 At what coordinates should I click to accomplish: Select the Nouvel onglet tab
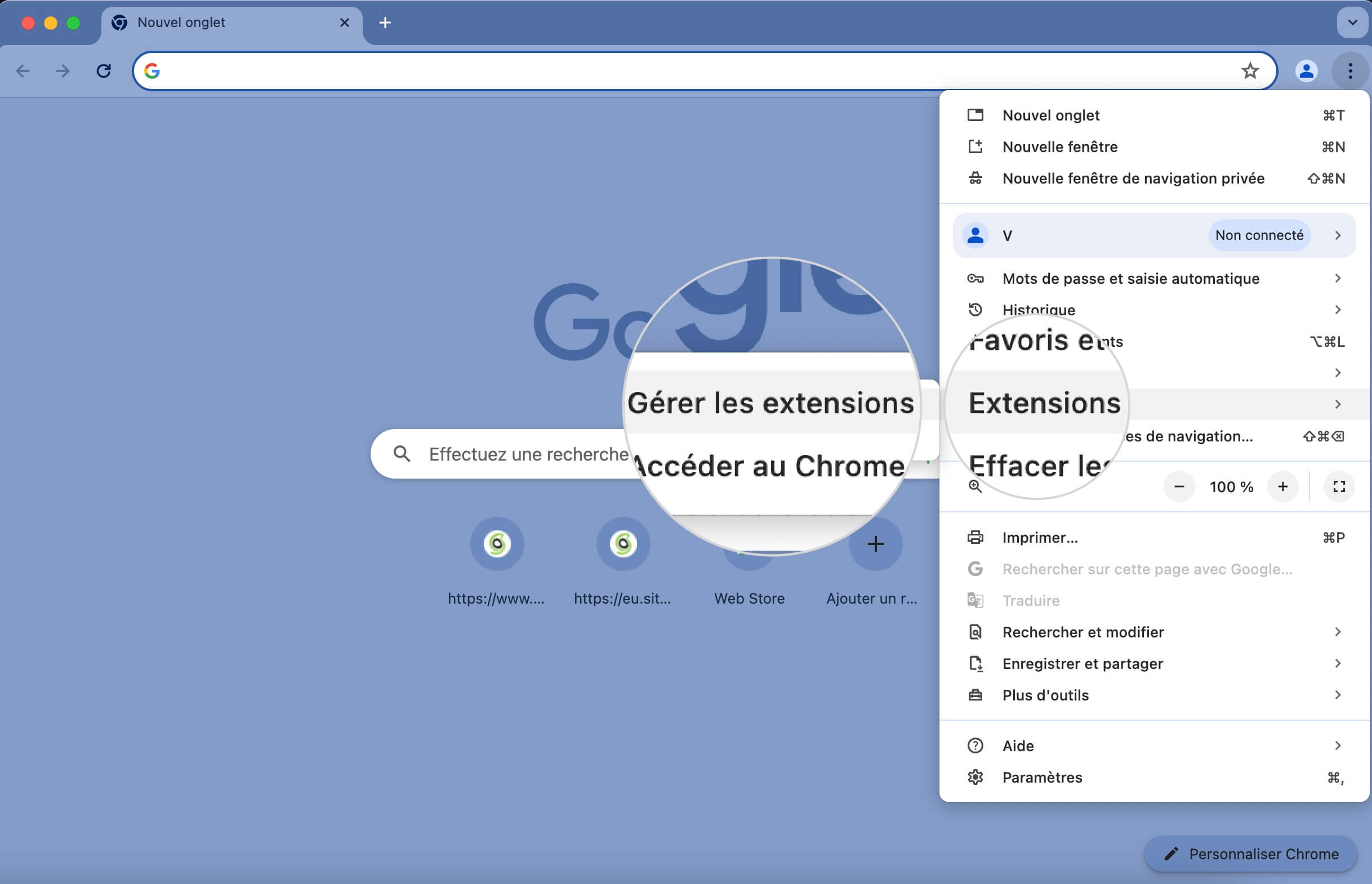pos(232,23)
